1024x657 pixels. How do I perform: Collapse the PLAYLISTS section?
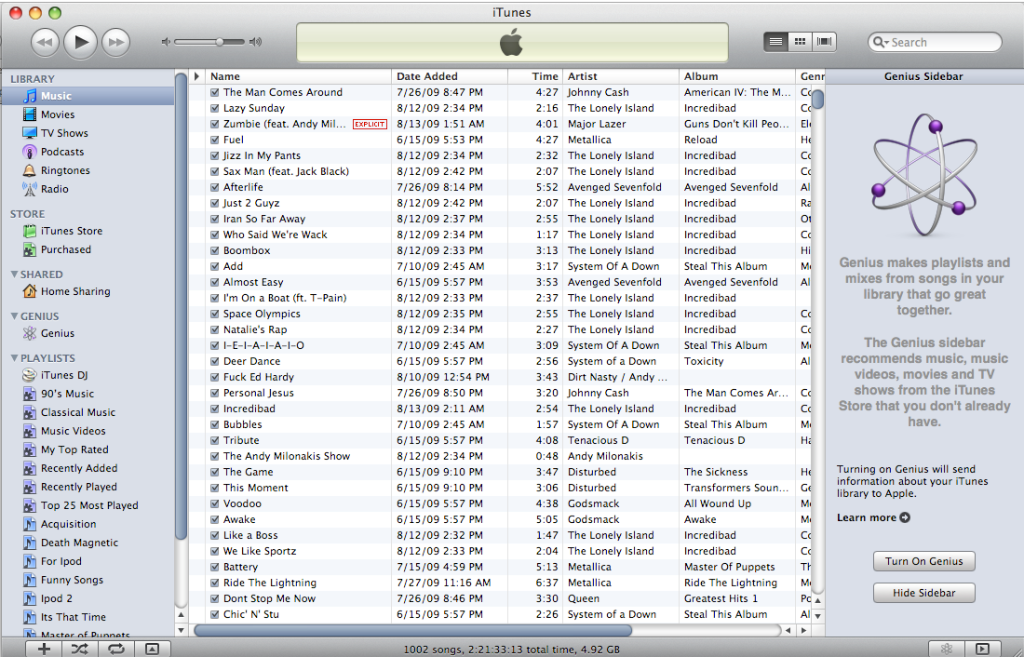pos(15,358)
